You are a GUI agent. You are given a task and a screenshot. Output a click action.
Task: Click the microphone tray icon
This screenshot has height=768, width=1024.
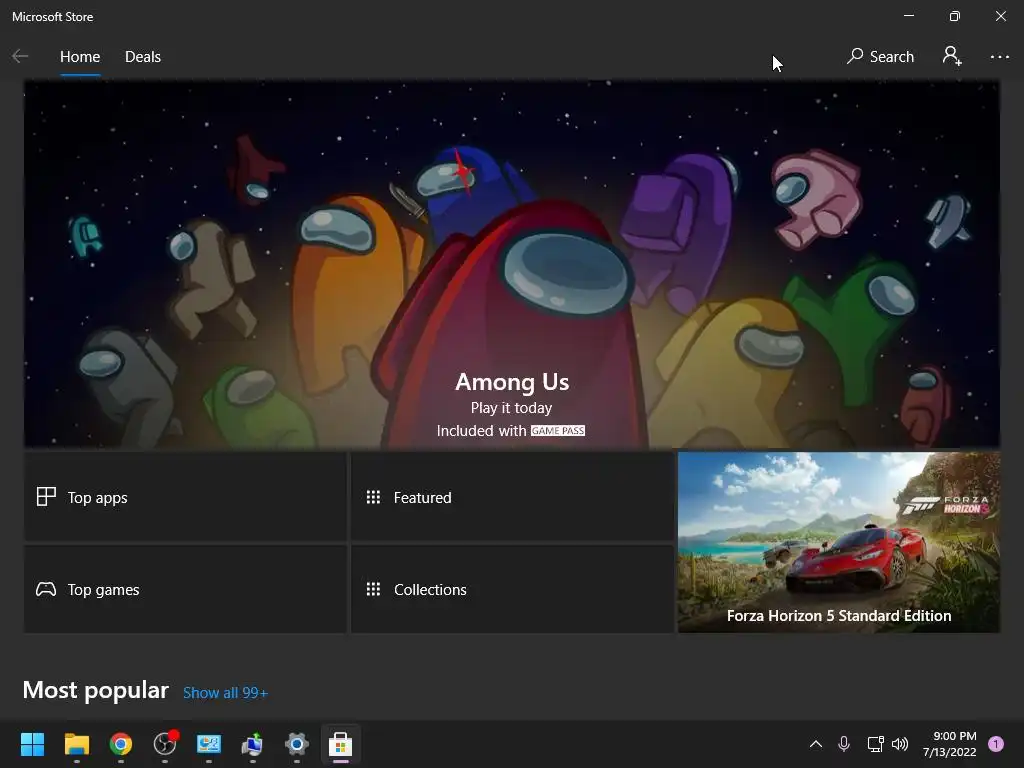point(844,744)
